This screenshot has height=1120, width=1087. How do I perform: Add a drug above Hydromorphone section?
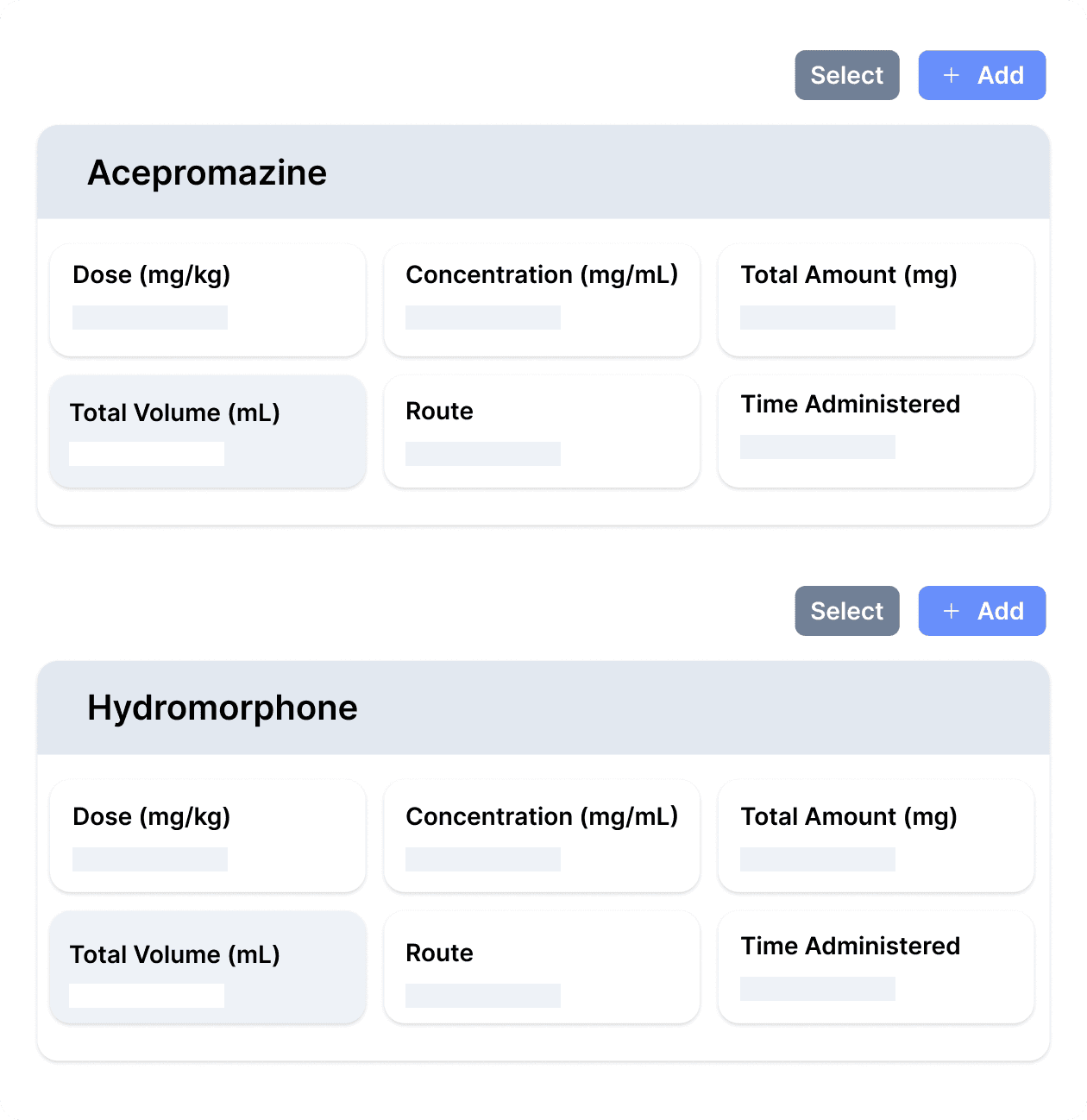point(982,612)
